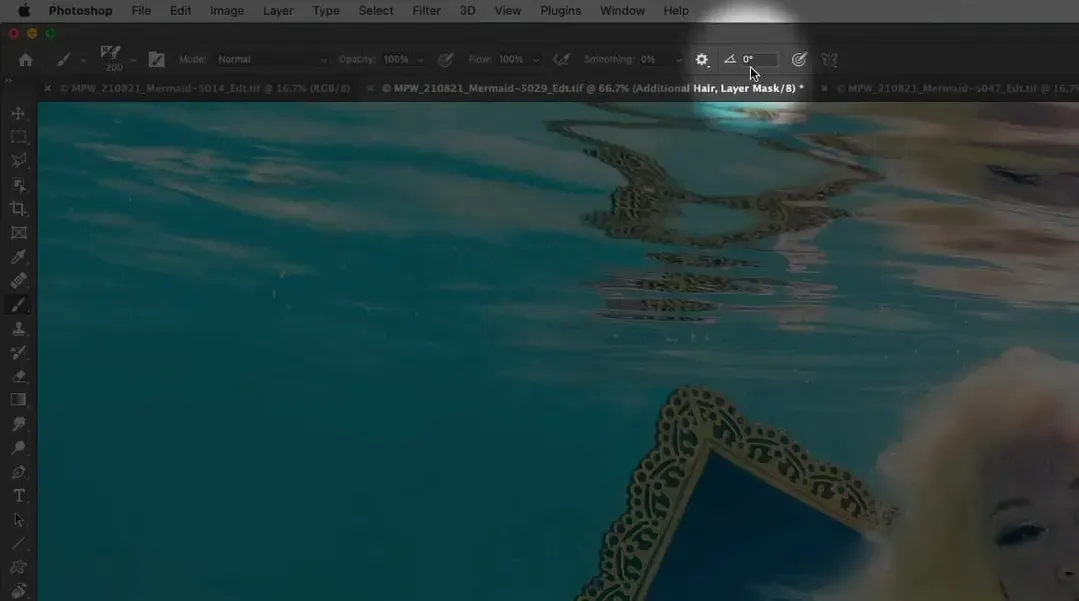The width and height of the screenshot is (1079, 601).
Task: Toggle the Brush Settings panel button
Action: [156, 60]
